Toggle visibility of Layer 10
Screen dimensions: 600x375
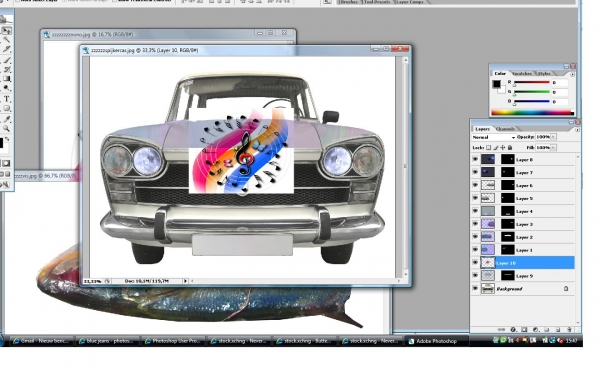475,263
